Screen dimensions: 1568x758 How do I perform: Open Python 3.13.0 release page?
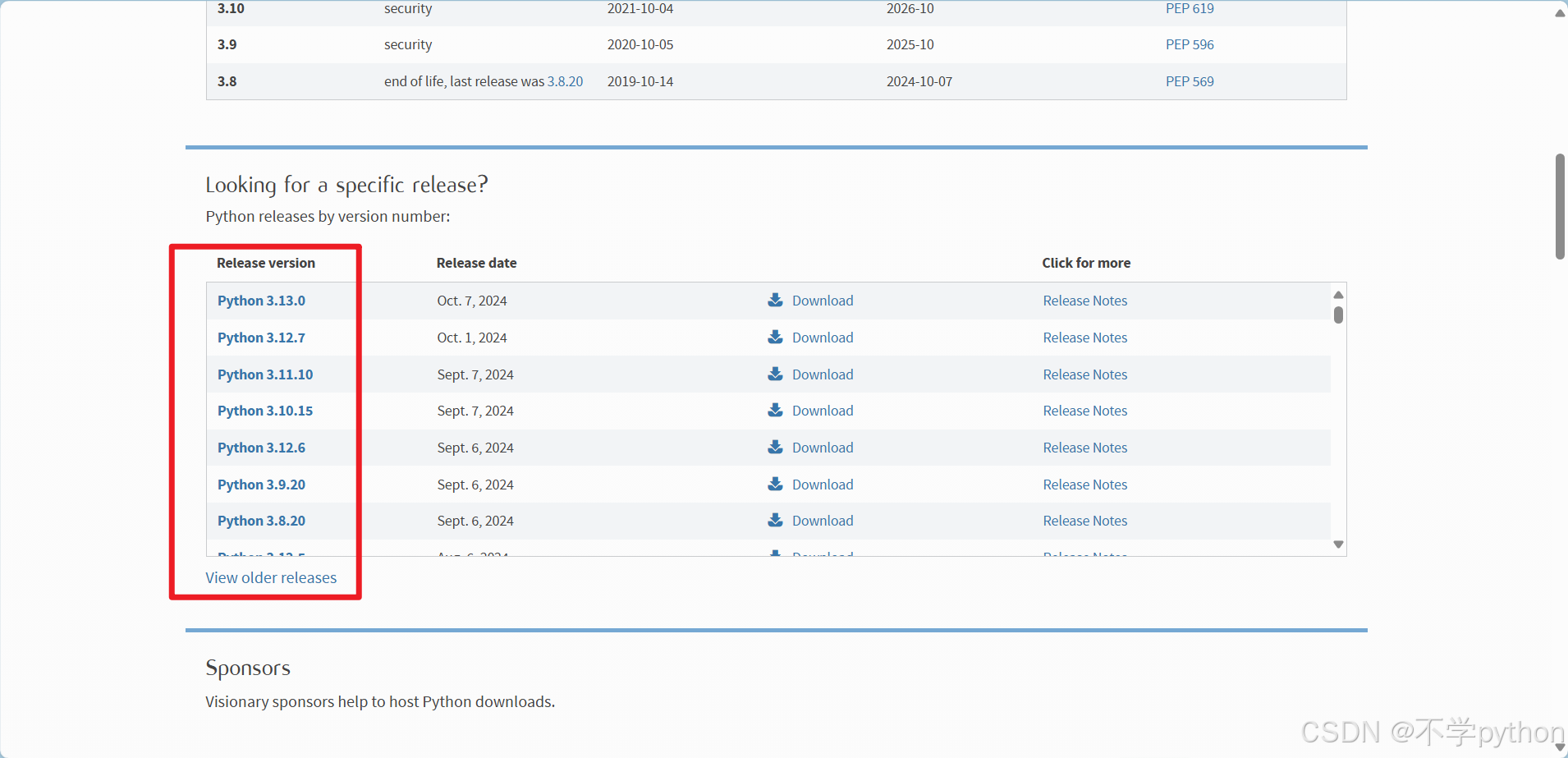pos(261,301)
